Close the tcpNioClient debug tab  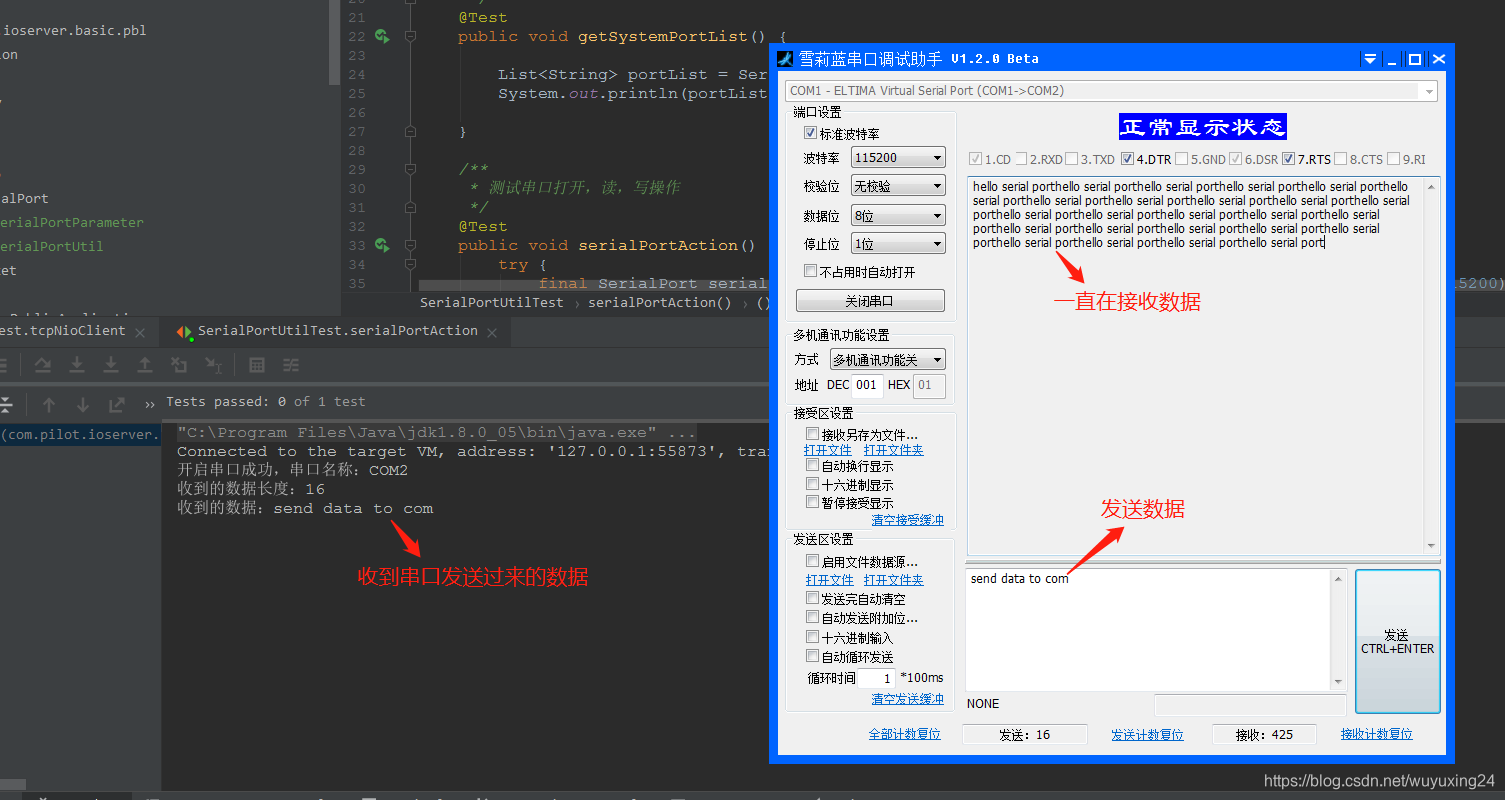coord(141,332)
